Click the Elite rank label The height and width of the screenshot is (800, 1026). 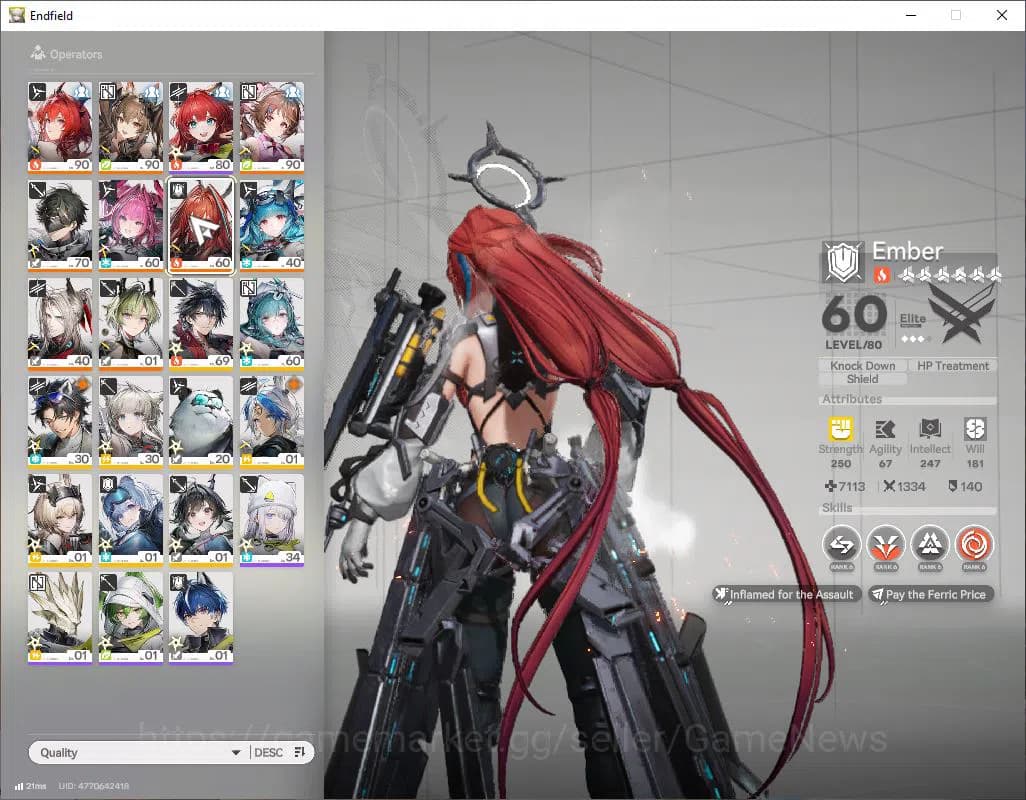913,319
